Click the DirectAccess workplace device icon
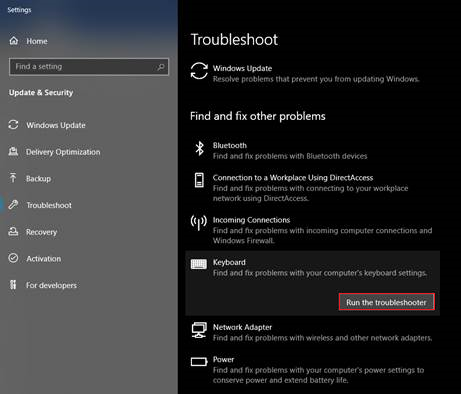Viewport: 461px width, 394px height. pyautogui.click(x=199, y=180)
